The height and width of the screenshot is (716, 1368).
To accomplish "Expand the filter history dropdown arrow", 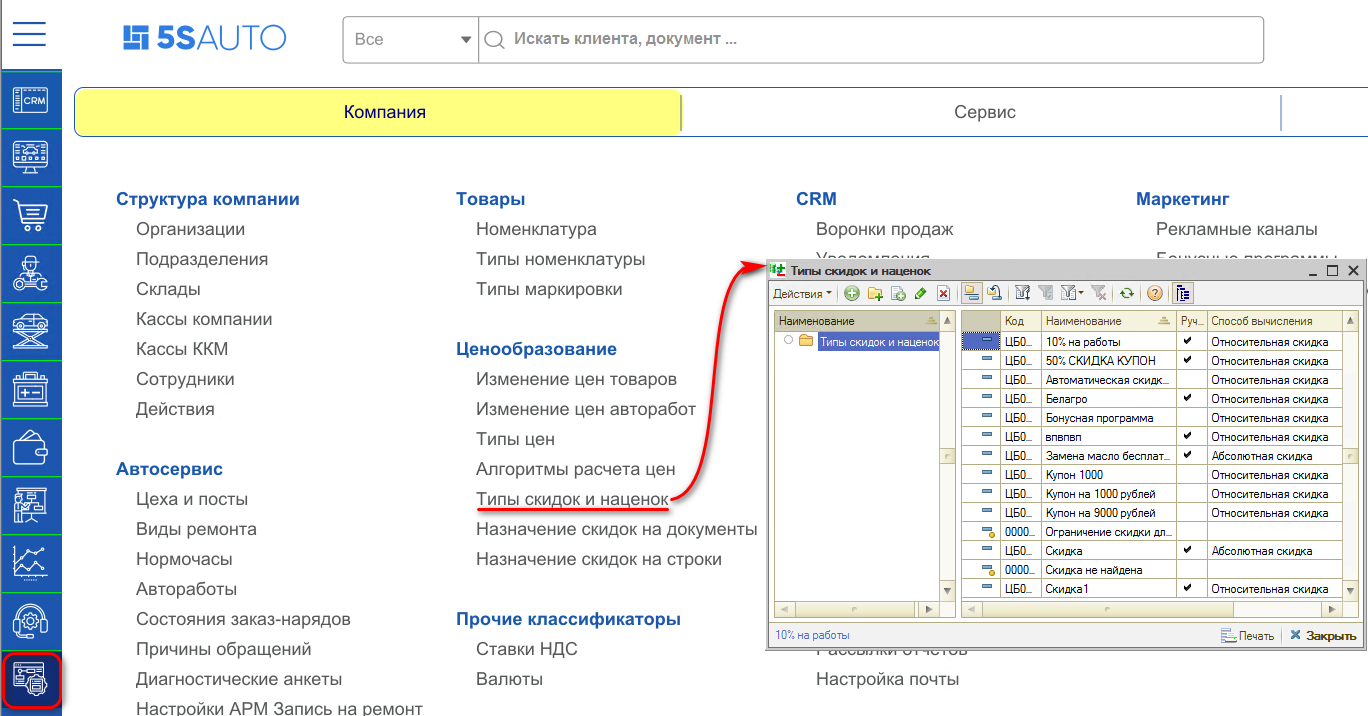I will (x=1081, y=293).
